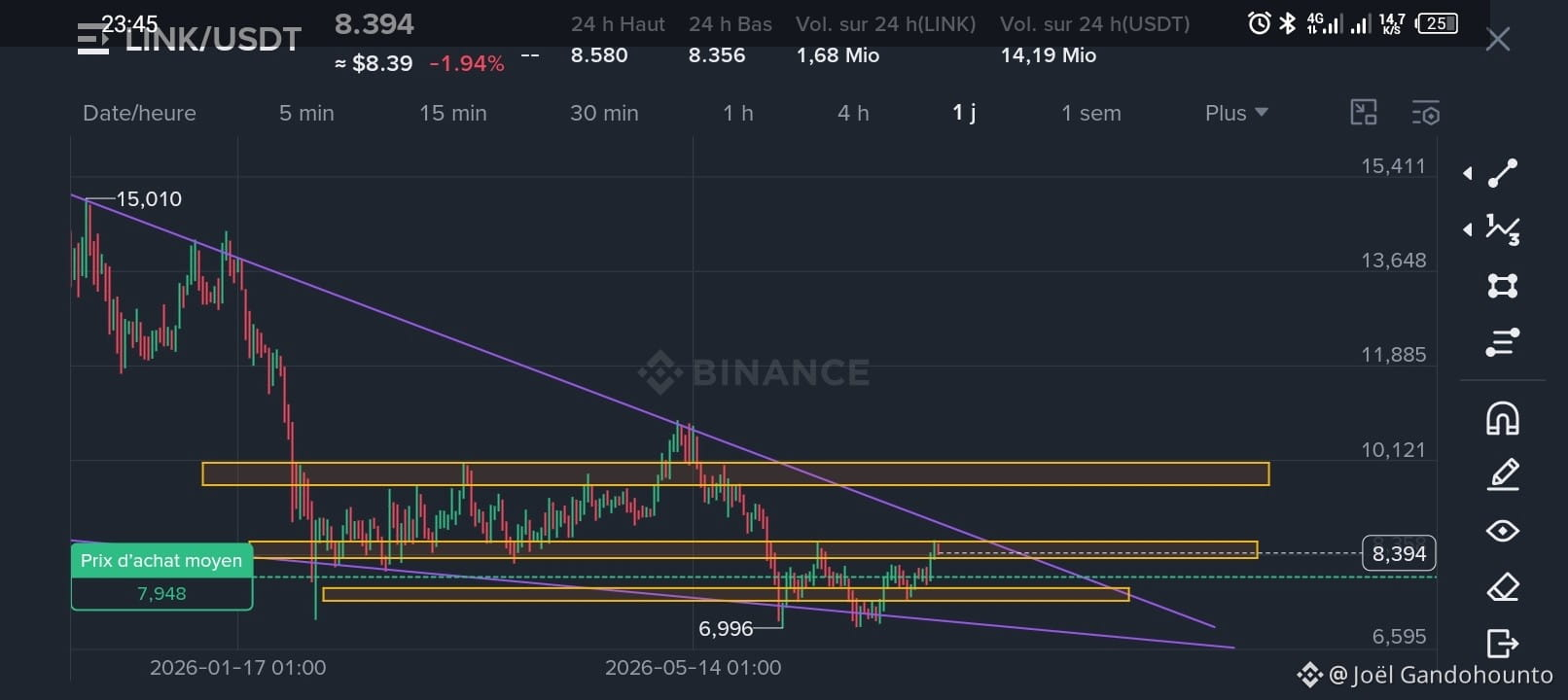The image size is (1568, 700).
Task: Tap the Bluetooth icon in status bar
Action: pyautogui.click(x=1287, y=22)
